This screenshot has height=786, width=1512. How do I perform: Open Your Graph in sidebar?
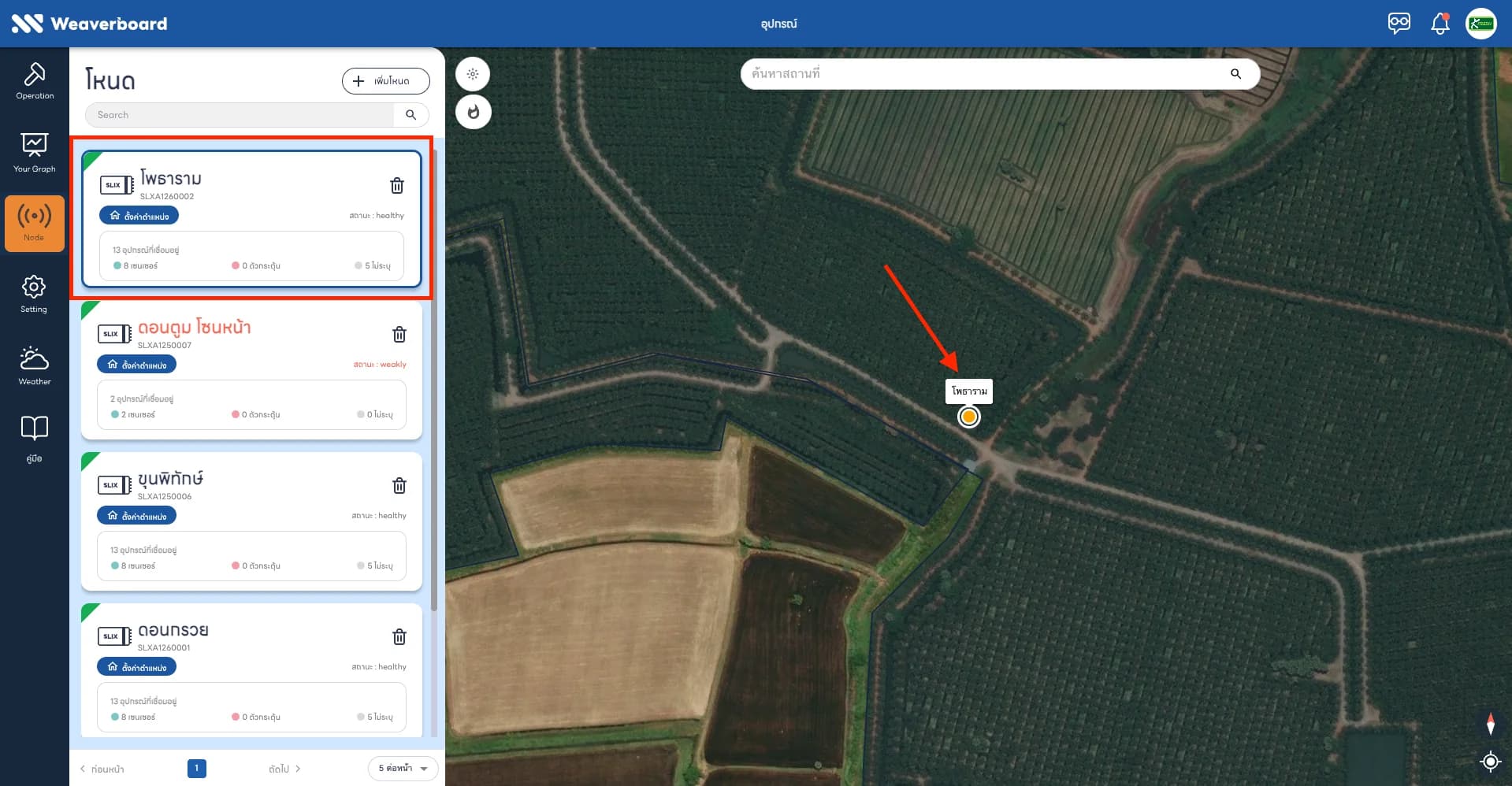click(x=35, y=153)
